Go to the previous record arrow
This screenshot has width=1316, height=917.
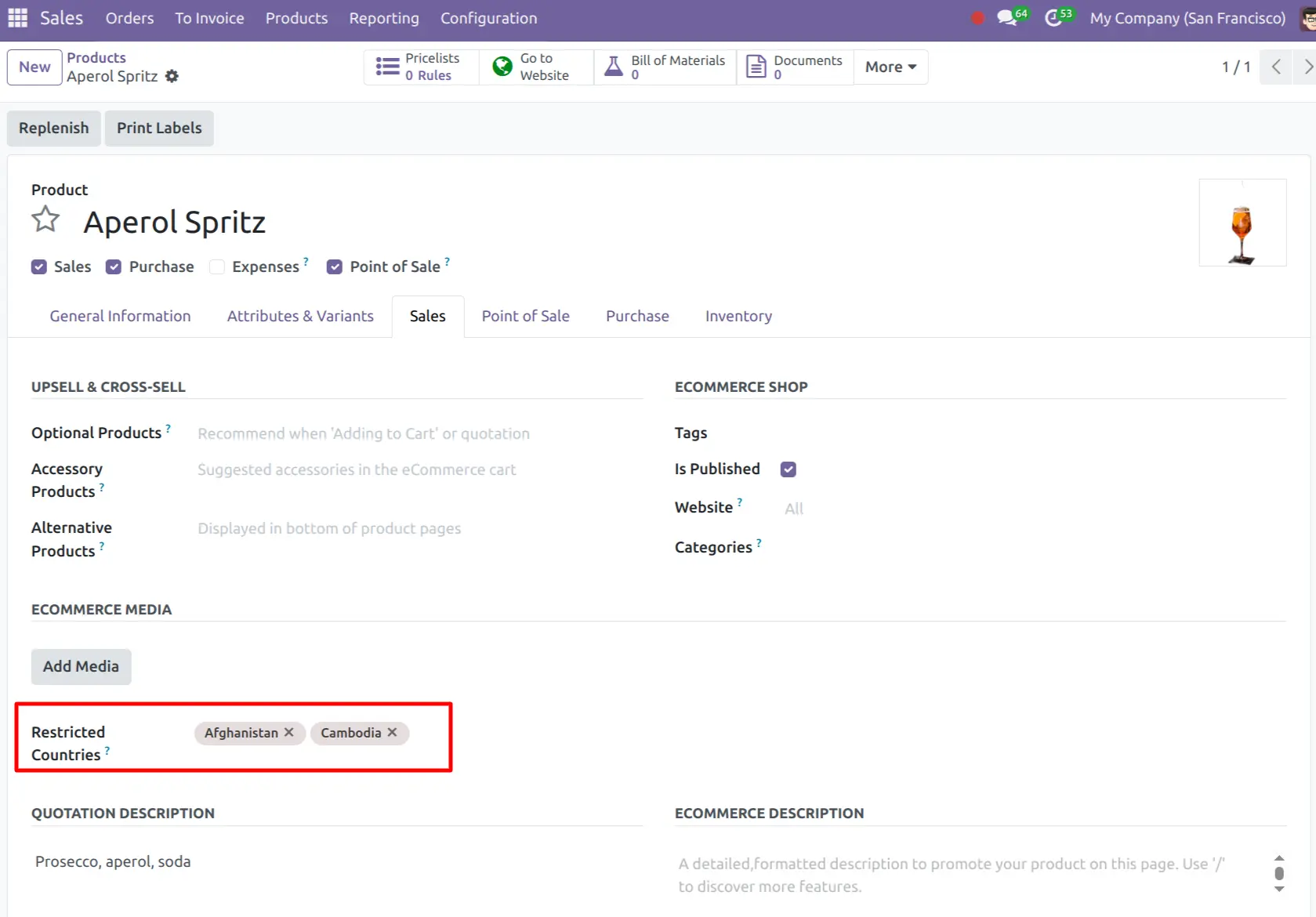pos(1276,67)
